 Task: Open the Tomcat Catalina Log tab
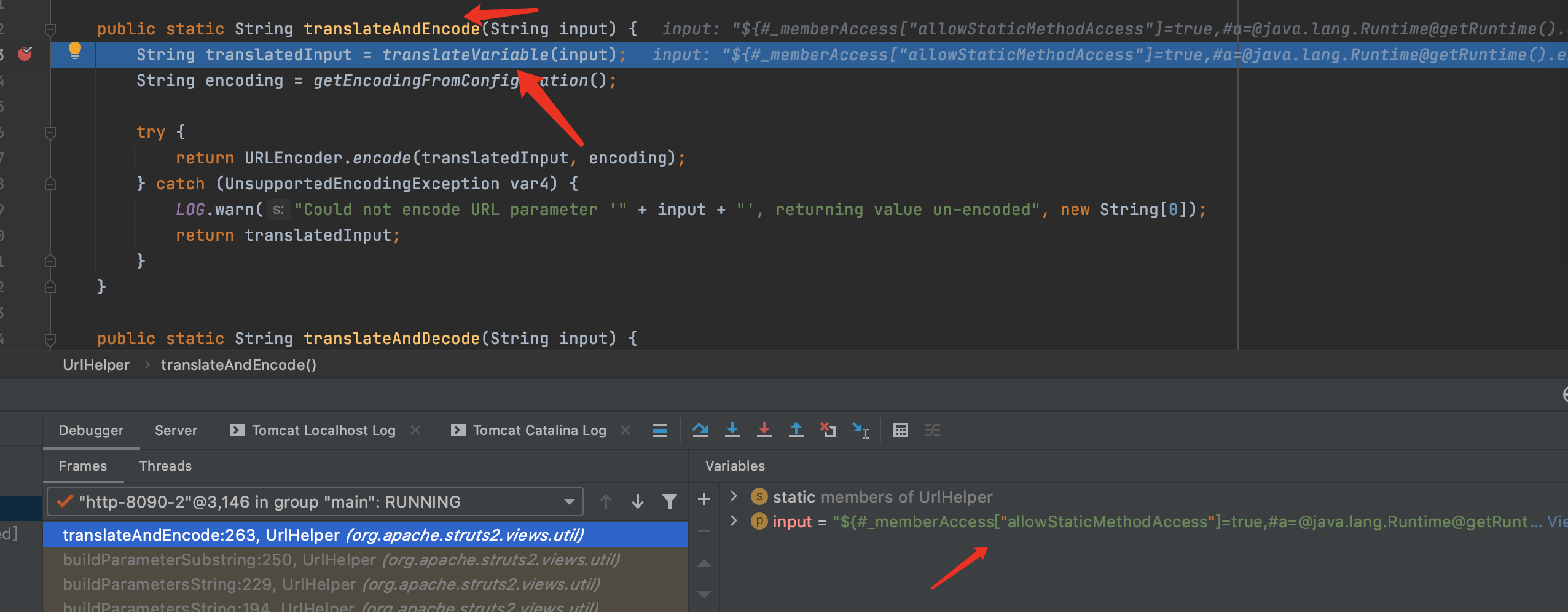(x=539, y=430)
